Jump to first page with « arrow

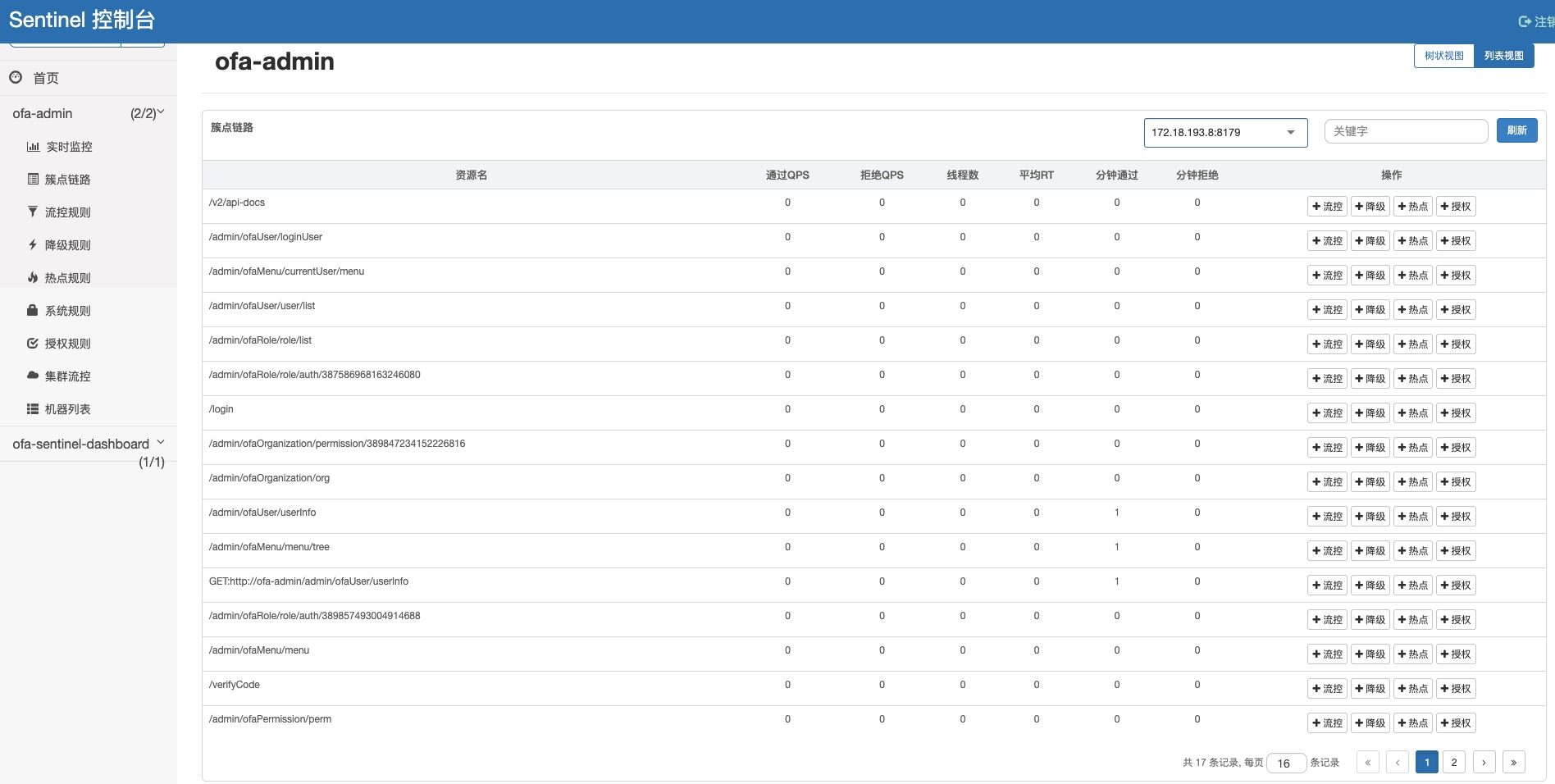[x=1367, y=763]
